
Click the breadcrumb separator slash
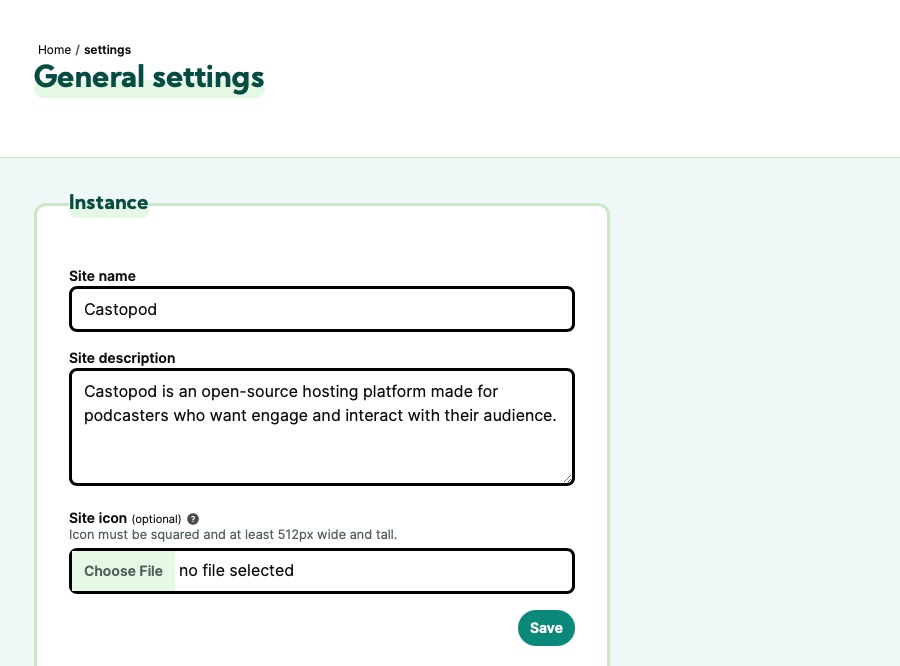pos(75,50)
